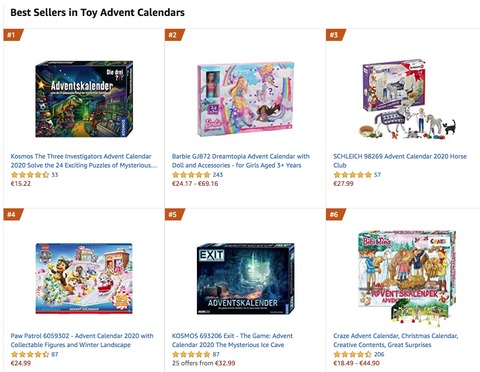Open the Schleich Horse Club product image

407,99
